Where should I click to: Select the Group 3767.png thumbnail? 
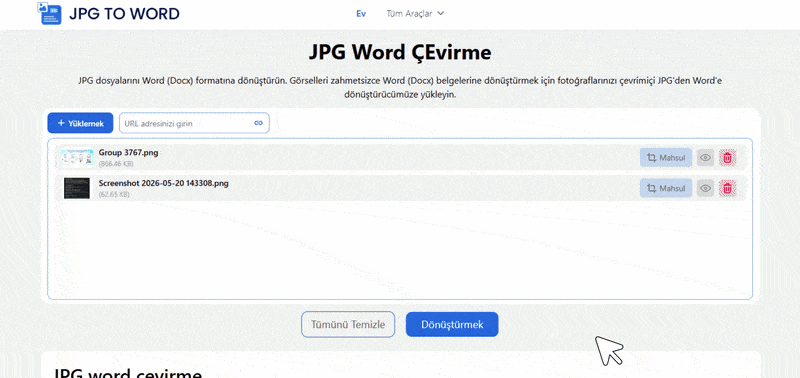pyautogui.click(x=77, y=158)
